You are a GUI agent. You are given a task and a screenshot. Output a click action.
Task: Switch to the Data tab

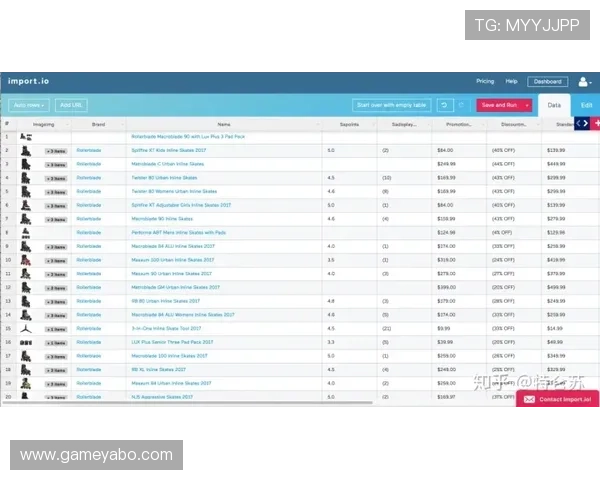point(555,104)
